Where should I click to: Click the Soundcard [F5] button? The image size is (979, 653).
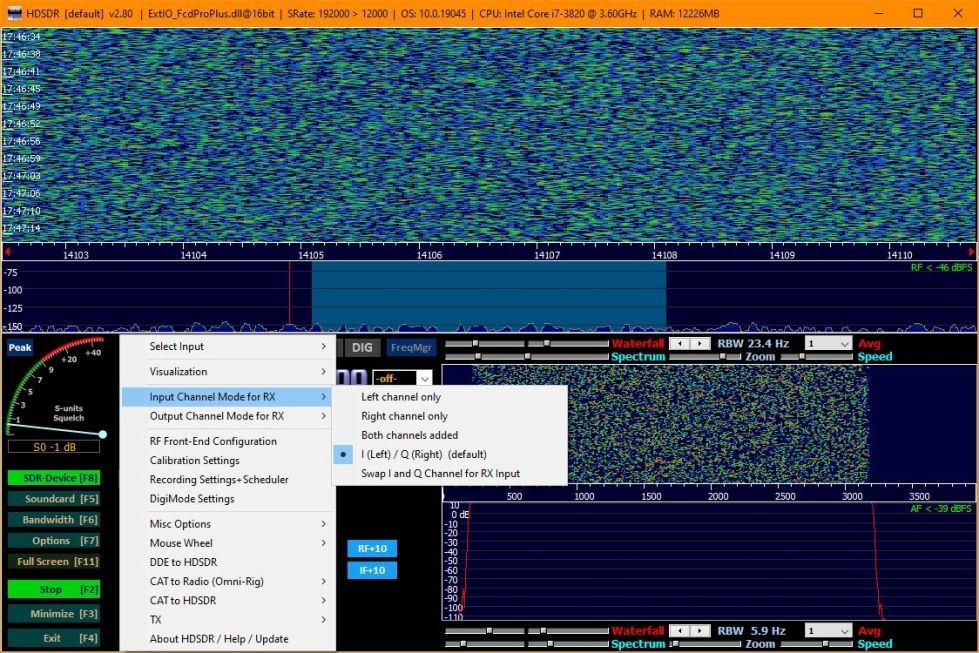coord(53,499)
